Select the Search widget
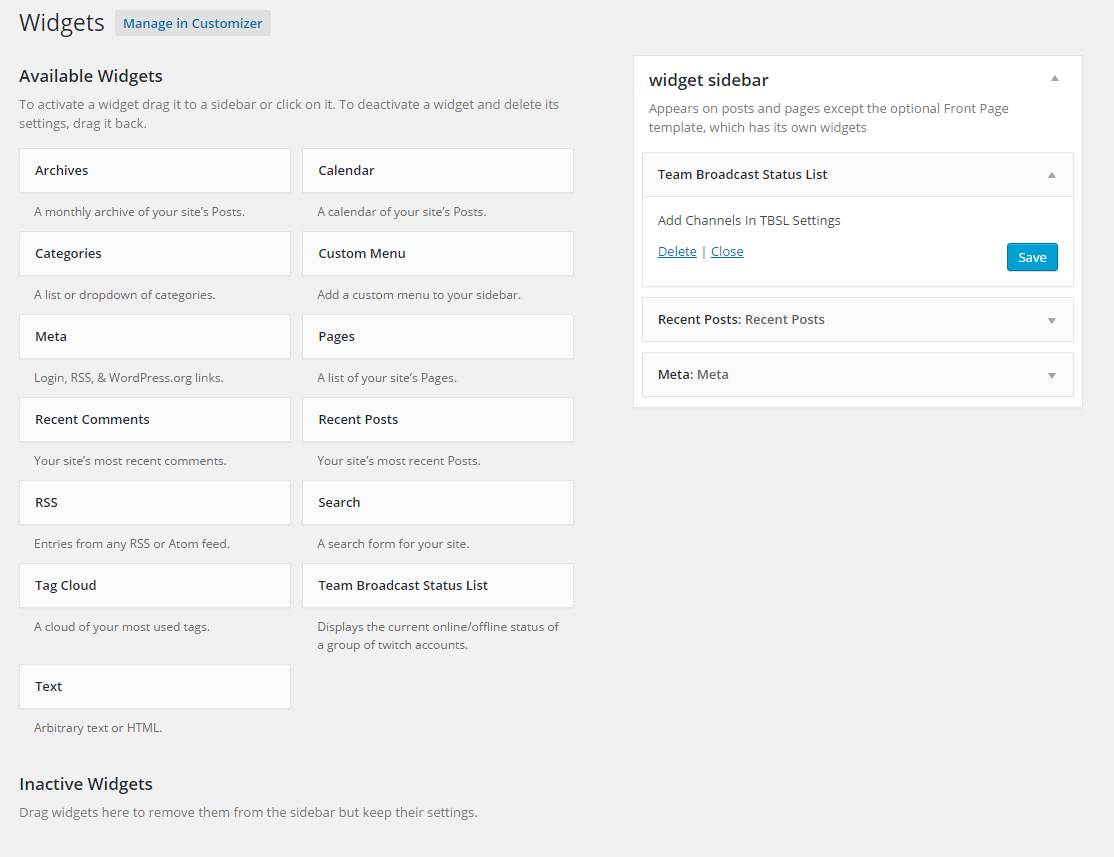Viewport: 1114px width, 857px height. pos(438,503)
